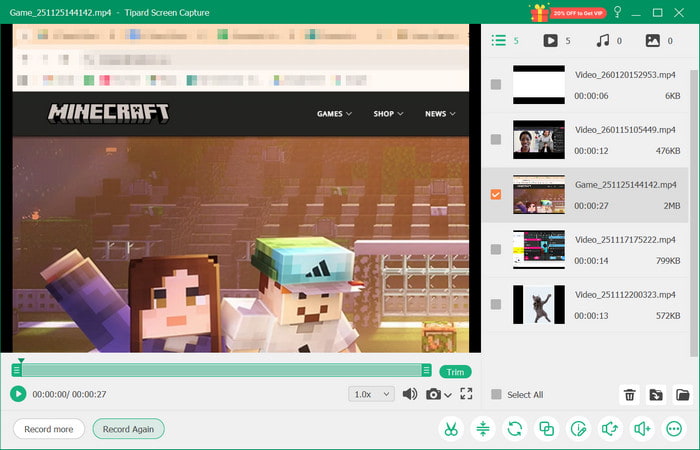Click the Record Again button
Image resolution: width=700 pixels, height=450 pixels.
(128, 429)
